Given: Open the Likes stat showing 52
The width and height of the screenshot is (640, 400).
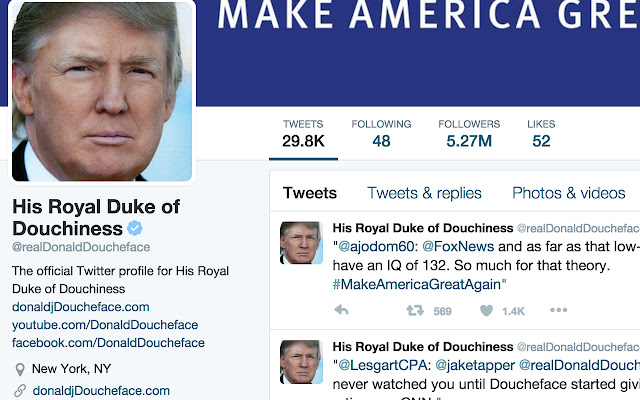Looking at the screenshot, I should [x=541, y=134].
